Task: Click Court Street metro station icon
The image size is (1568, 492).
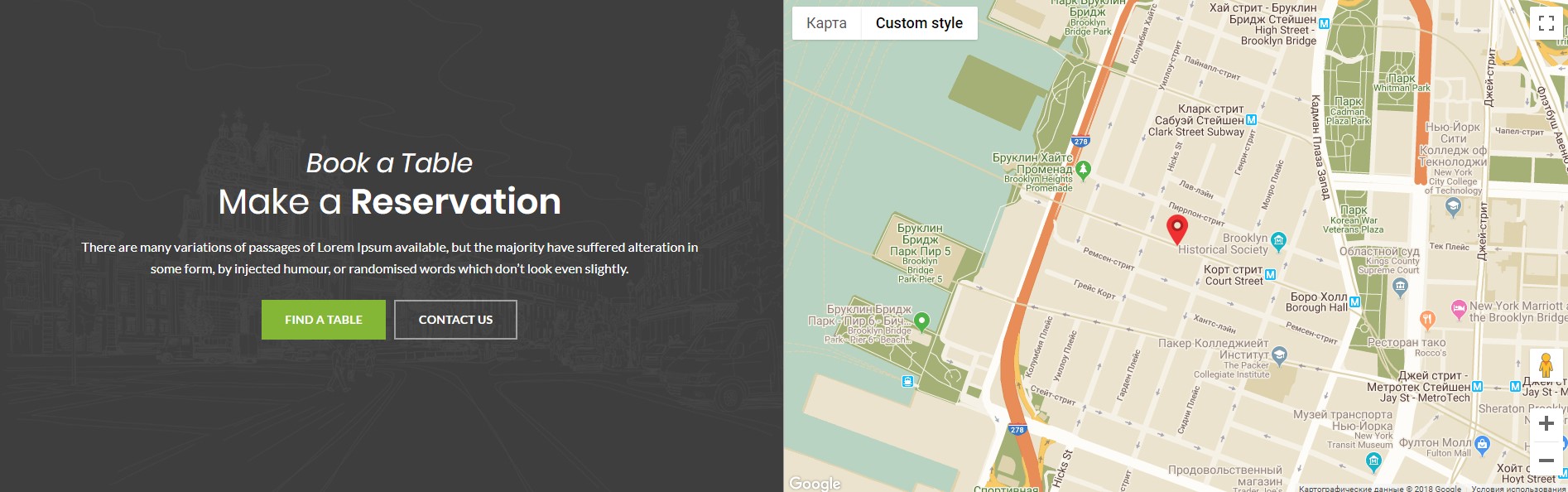Action: 1270,274
